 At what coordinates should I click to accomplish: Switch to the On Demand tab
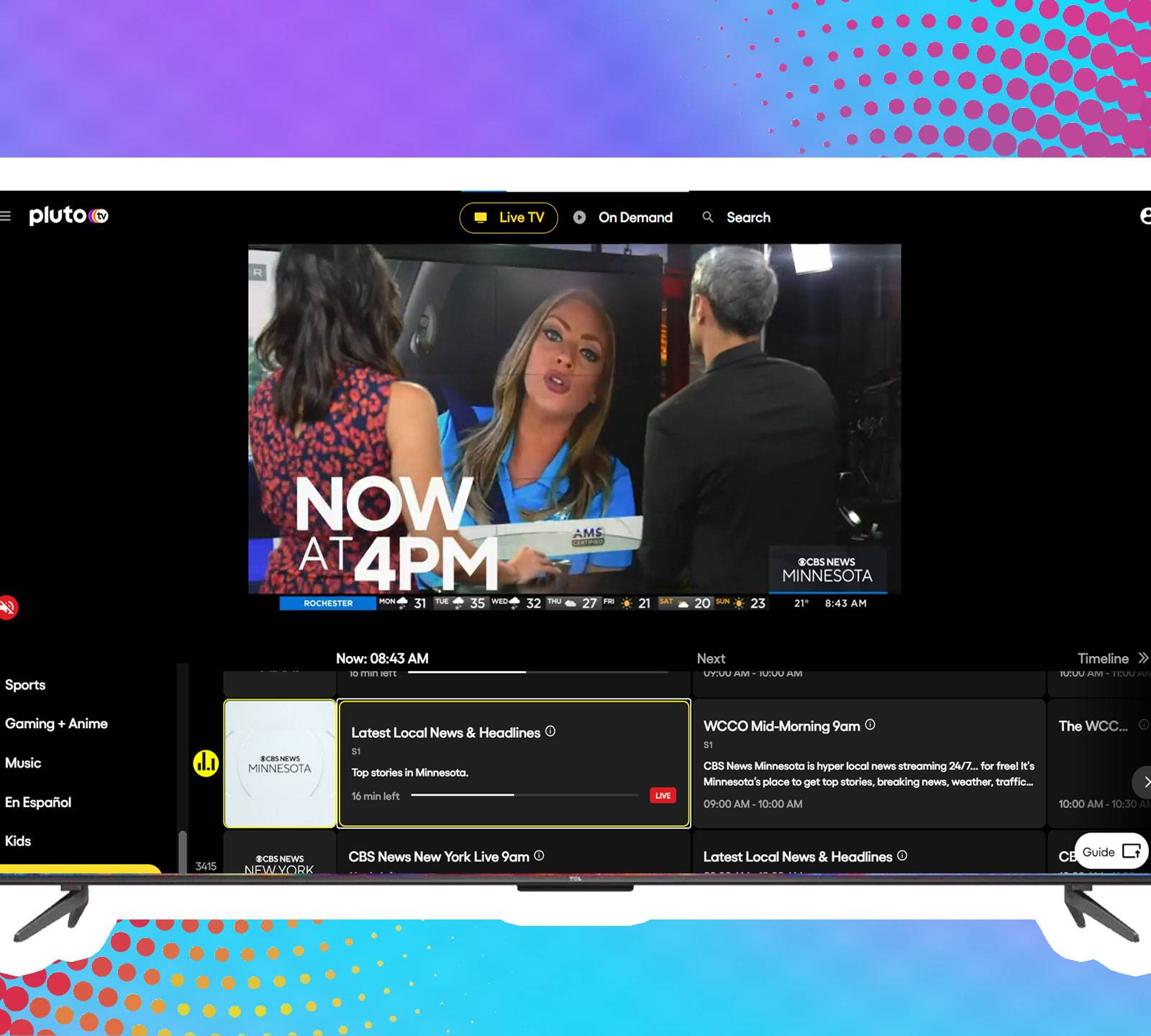[623, 217]
